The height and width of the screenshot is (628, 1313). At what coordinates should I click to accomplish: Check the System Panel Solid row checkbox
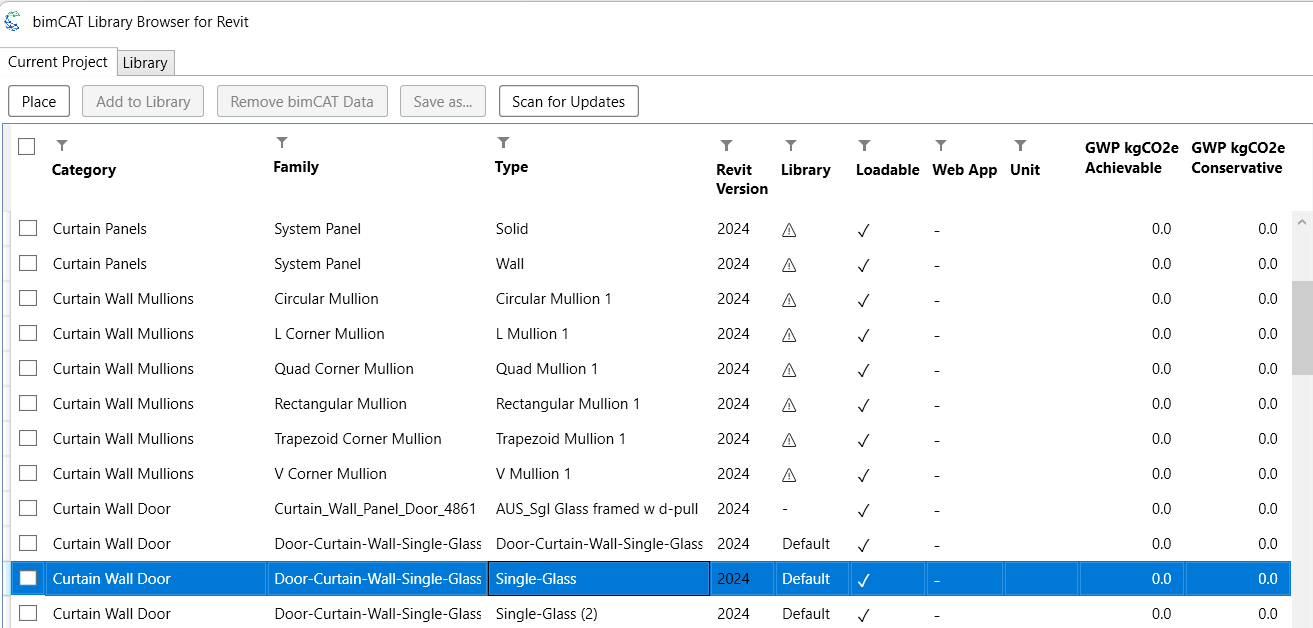click(28, 229)
